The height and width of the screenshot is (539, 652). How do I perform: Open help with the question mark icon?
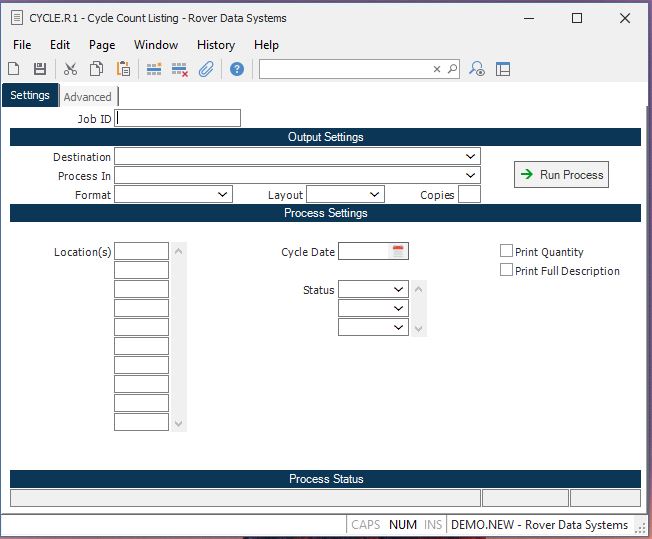point(237,69)
